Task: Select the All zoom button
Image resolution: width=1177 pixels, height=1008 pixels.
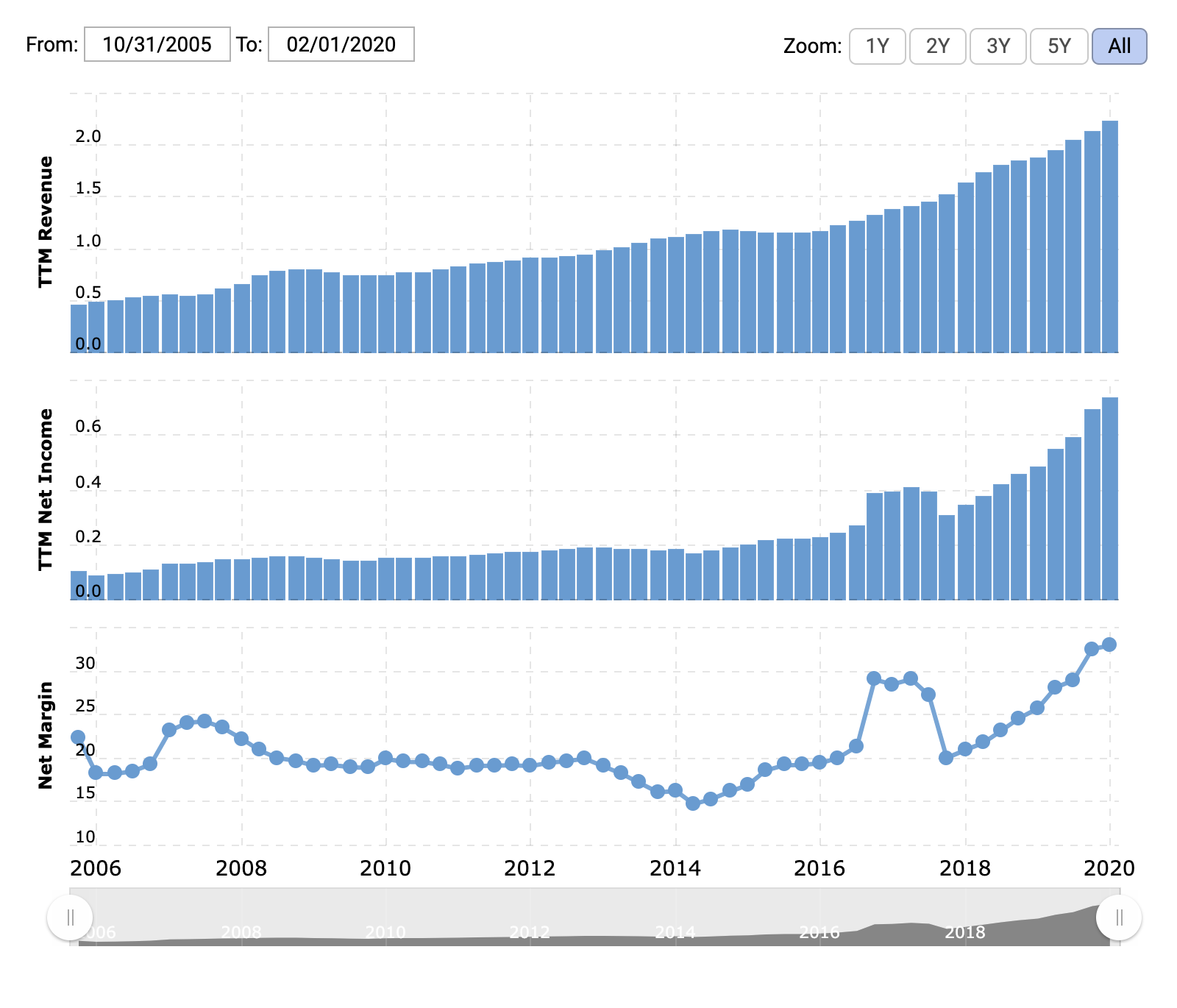Action: point(1120,46)
